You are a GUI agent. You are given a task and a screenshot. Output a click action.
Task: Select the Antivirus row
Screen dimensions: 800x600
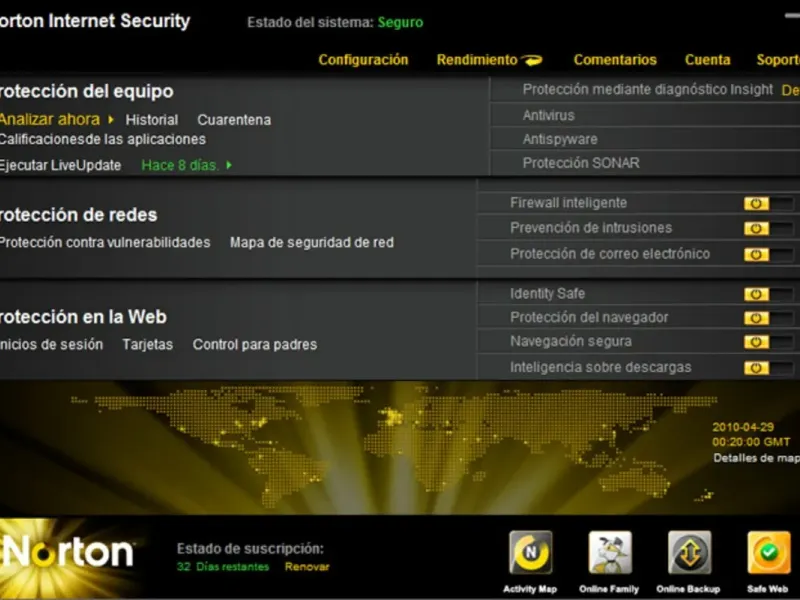(x=645, y=115)
